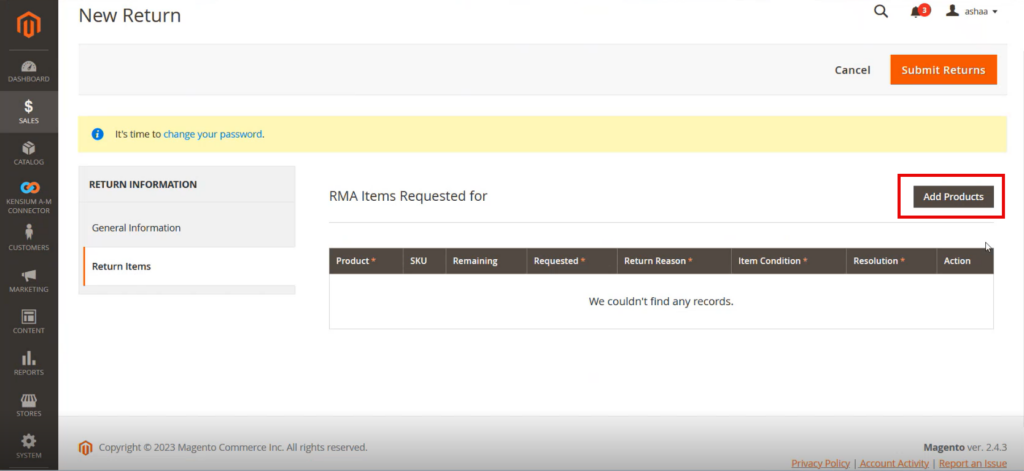Click Submit Returns button

click(x=943, y=70)
